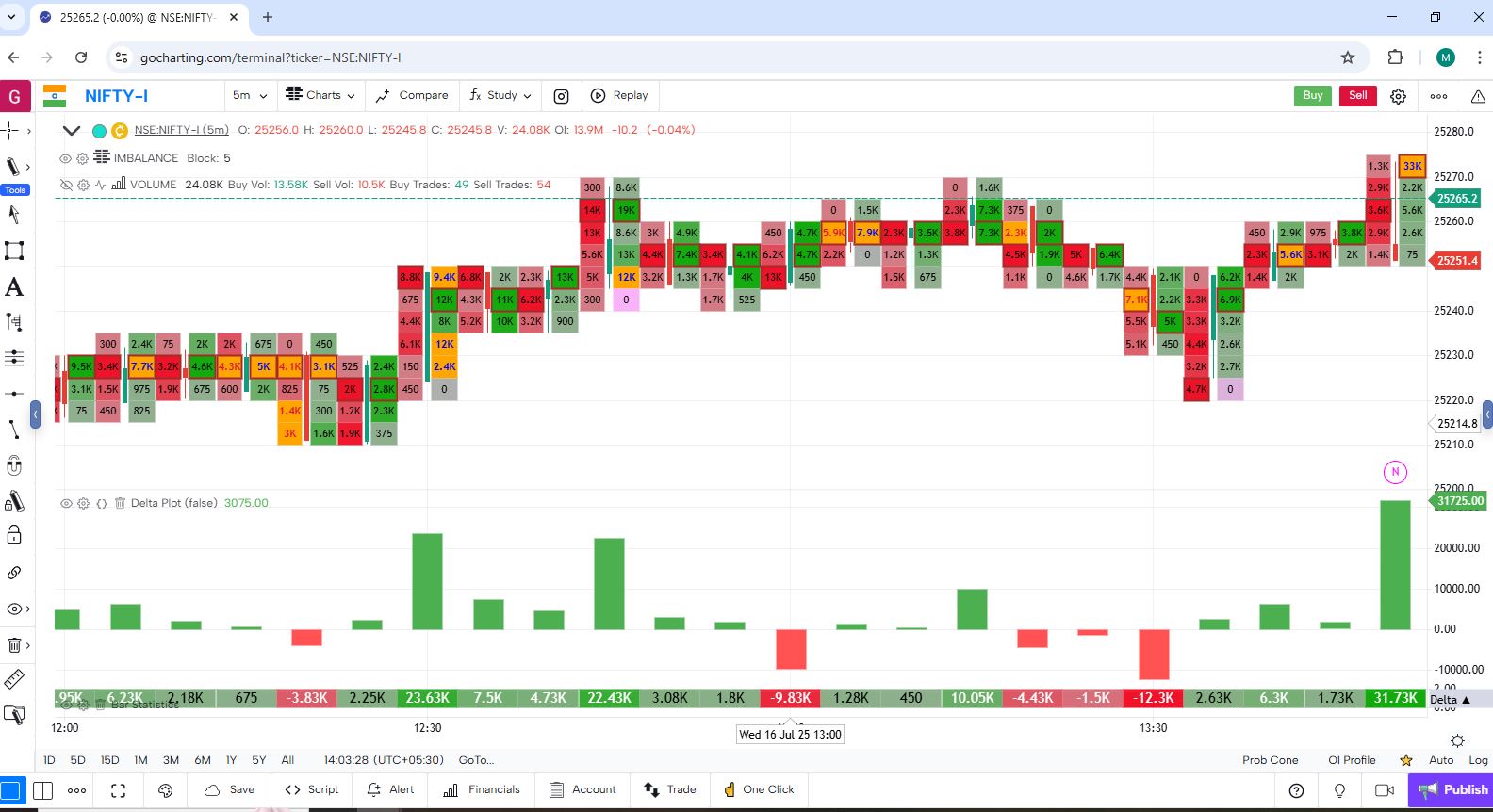Open the OI Profile tab
Viewport: 1493px width, 812px height.
click(1352, 760)
